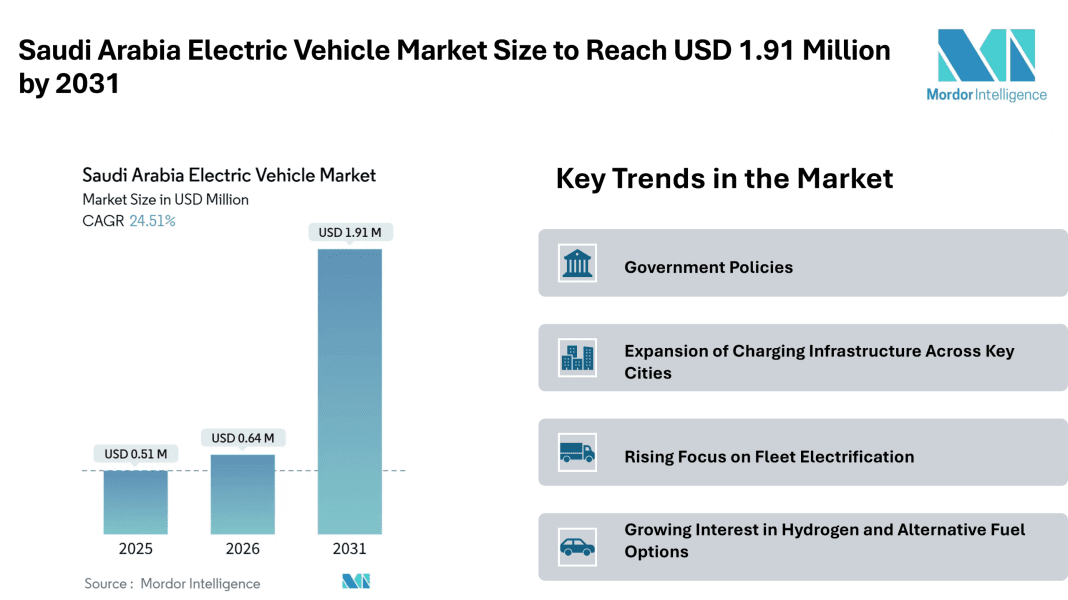Click the Source: Mordor Intelligence text
The image size is (1068, 600).
click(x=172, y=583)
